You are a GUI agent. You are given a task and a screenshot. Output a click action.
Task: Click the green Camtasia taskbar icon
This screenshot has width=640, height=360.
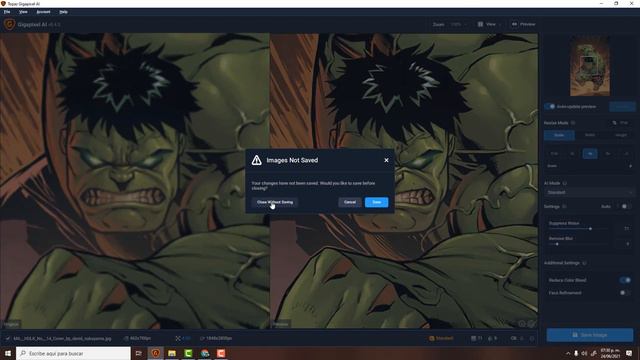pyautogui.click(x=188, y=353)
